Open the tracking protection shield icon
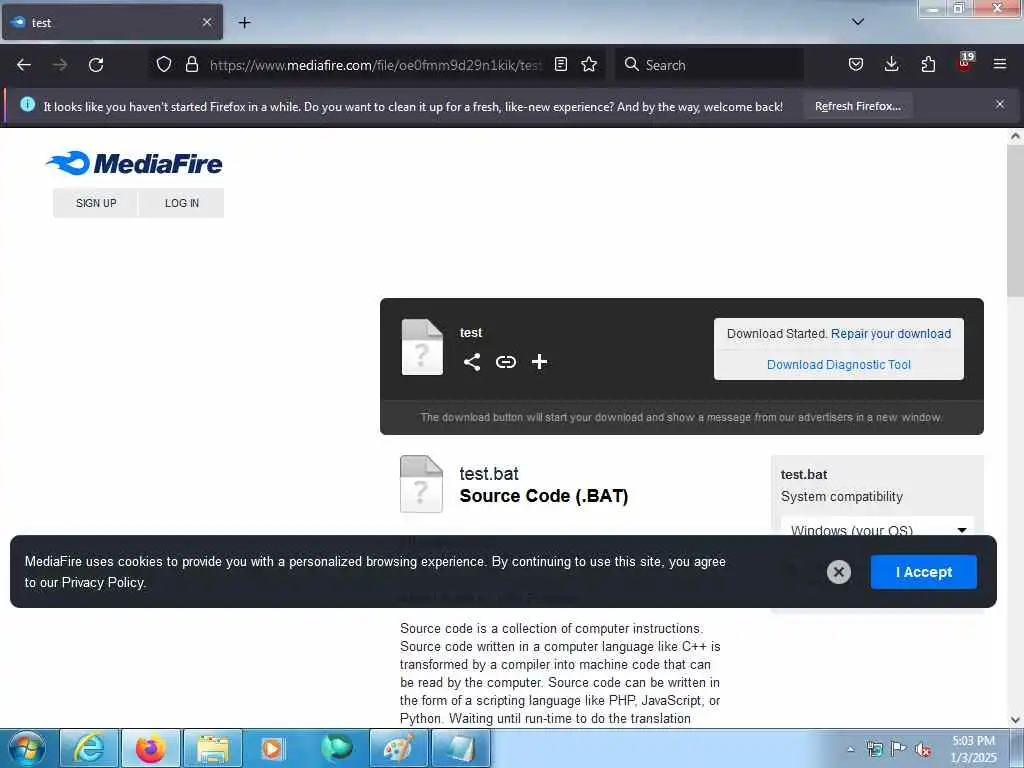 click(164, 64)
